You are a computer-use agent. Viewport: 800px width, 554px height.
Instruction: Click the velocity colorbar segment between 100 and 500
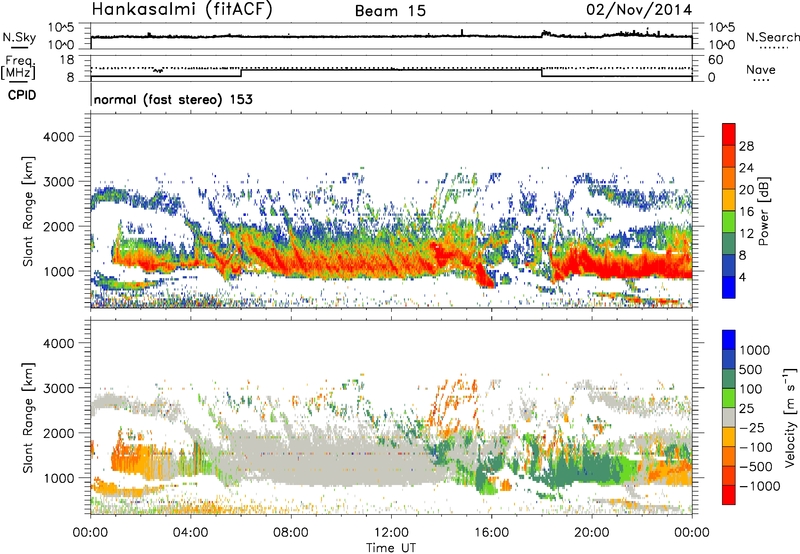(729, 379)
